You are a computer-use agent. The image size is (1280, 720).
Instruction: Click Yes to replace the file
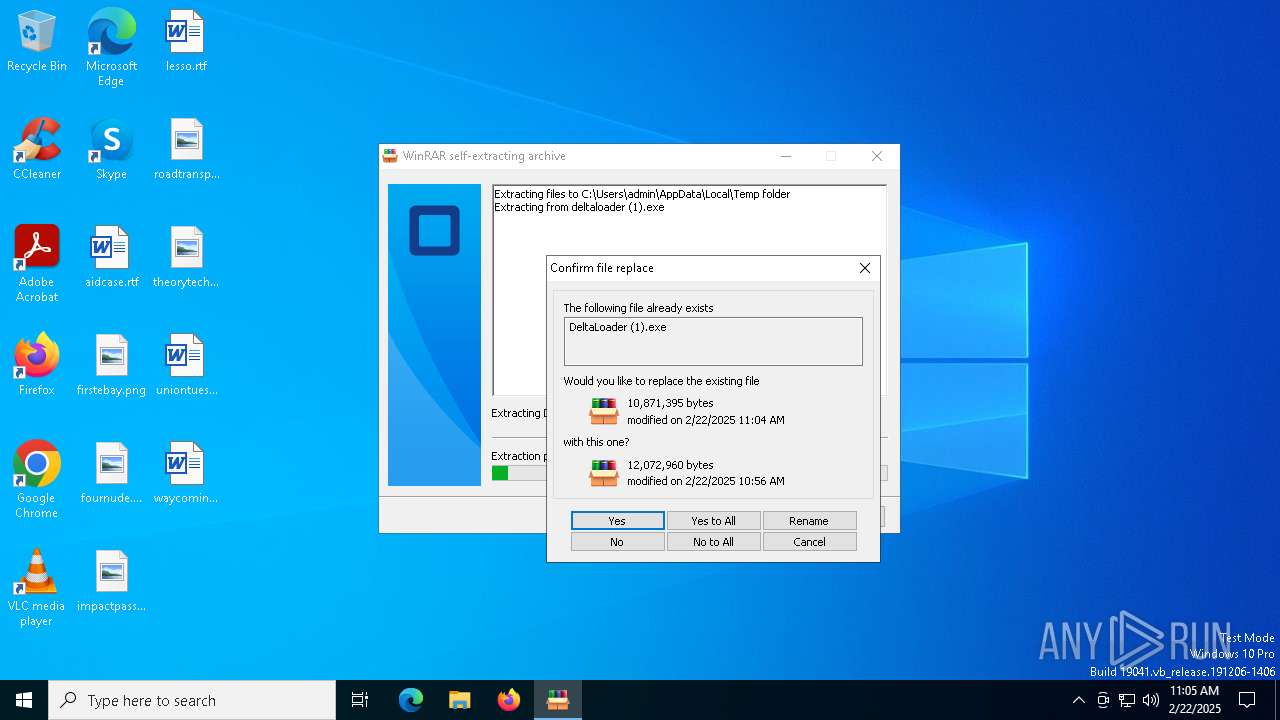pyautogui.click(x=617, y=521)
